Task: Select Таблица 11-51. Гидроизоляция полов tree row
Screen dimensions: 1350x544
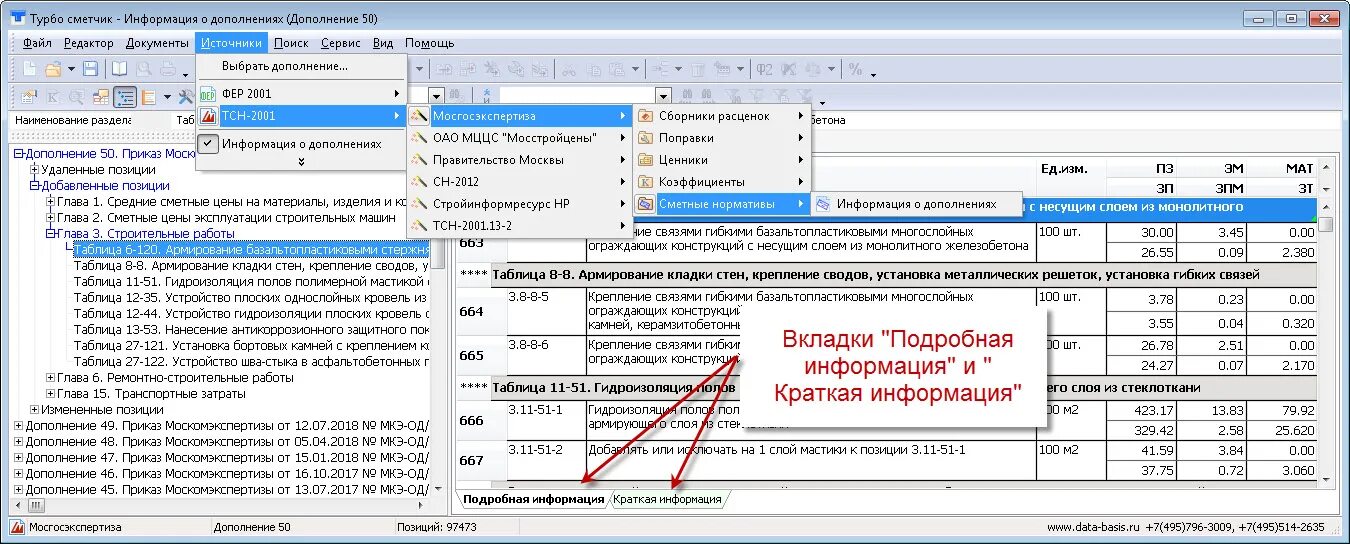Action: 251,282
